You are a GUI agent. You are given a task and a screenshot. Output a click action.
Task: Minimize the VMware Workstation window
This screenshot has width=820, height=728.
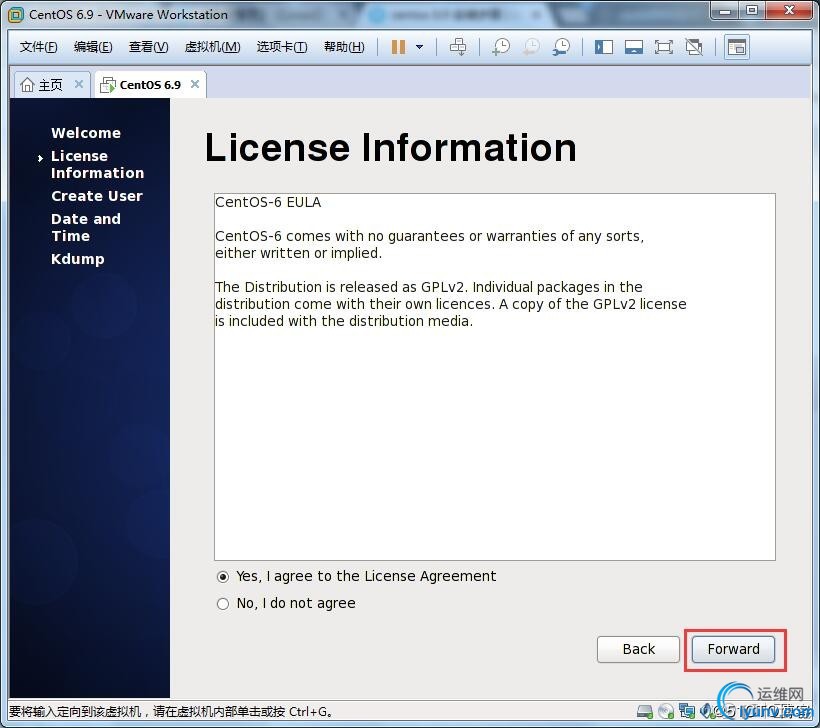click(x=725, y=10)
